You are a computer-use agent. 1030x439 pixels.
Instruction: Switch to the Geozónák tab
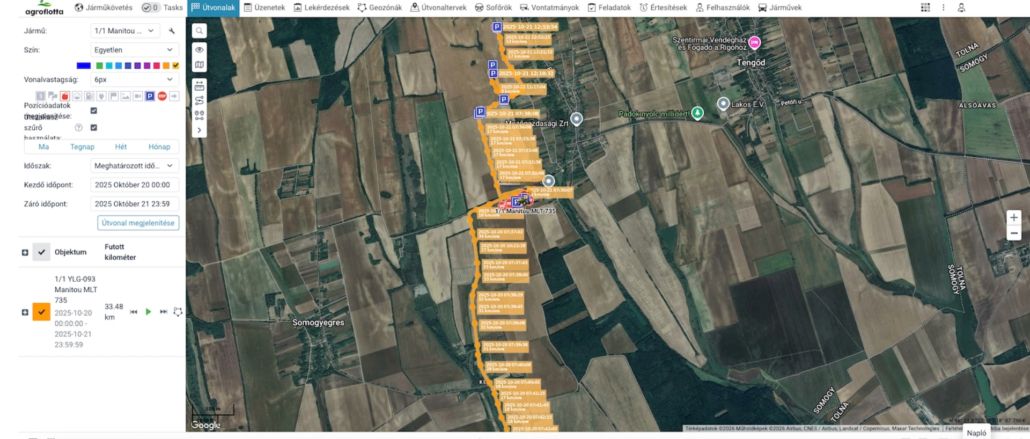point(379,7)
